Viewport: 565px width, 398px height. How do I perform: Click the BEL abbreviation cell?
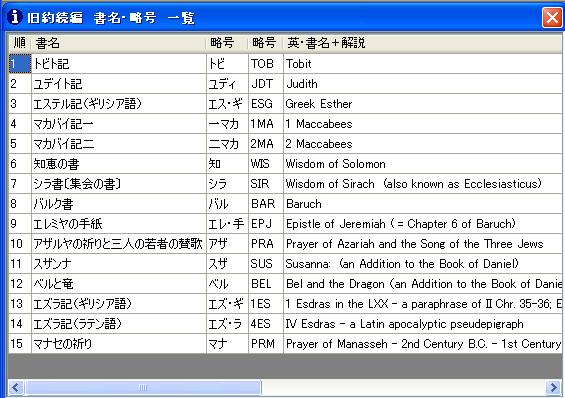[266, 284]
